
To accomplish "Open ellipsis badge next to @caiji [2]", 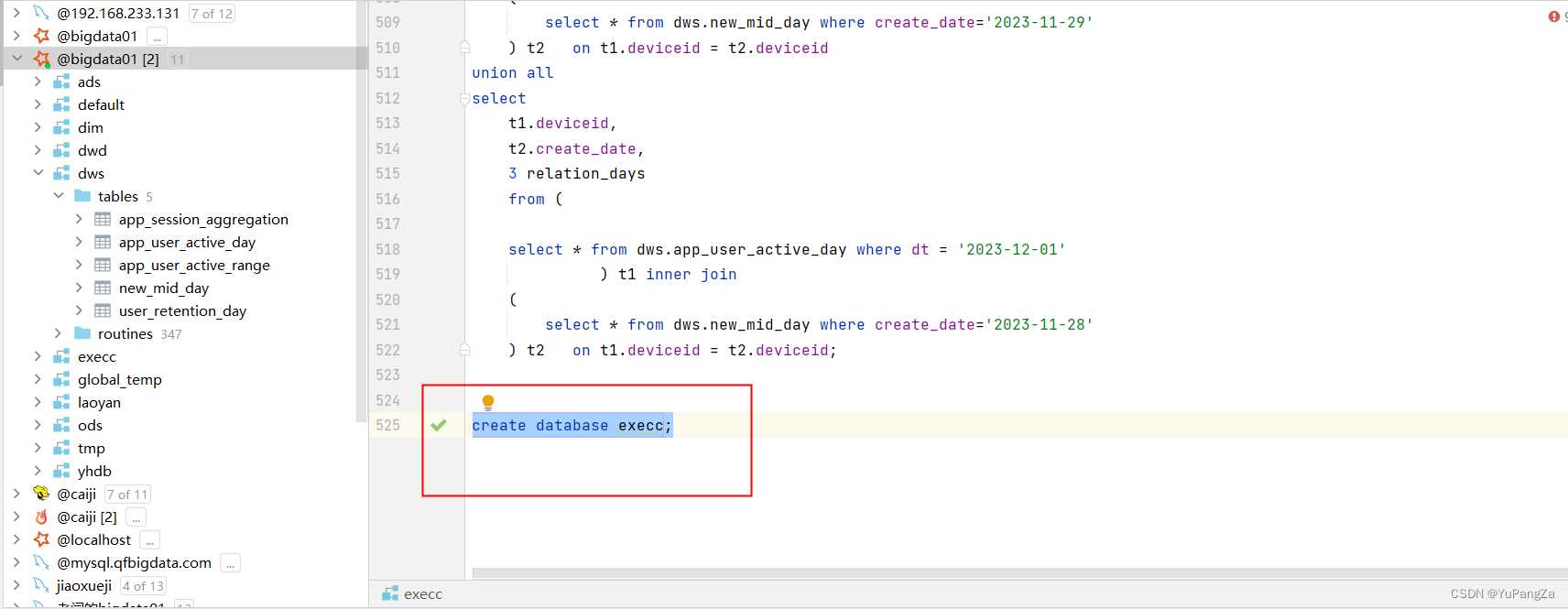I will 136,517.
